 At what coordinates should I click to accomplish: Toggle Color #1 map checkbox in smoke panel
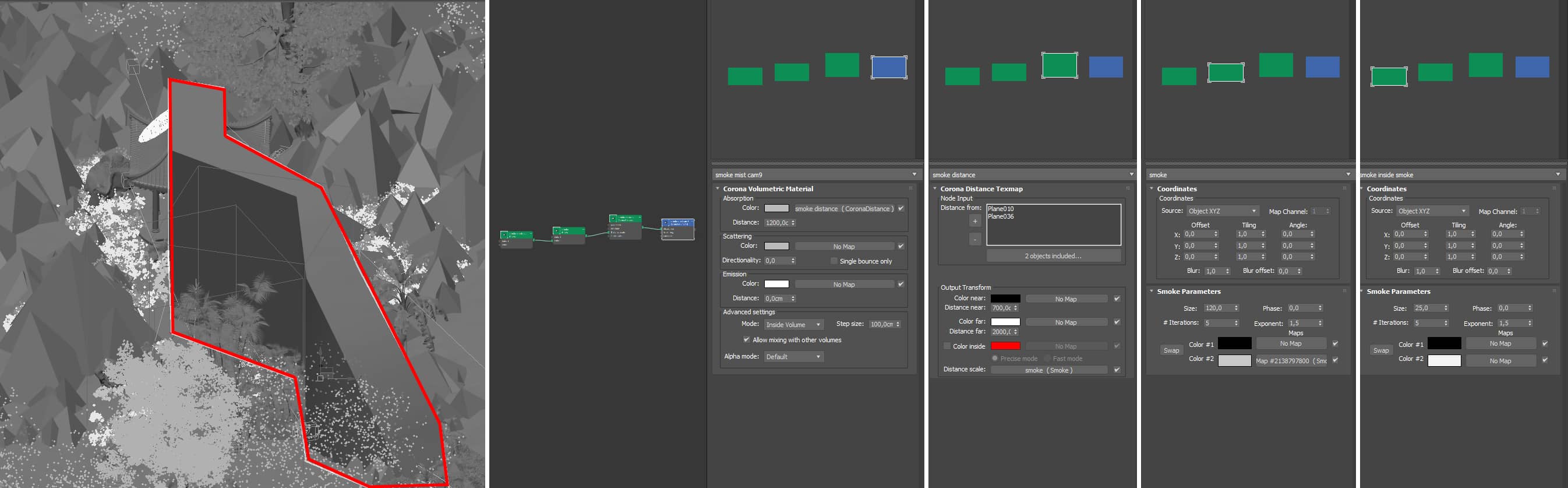click(1335, 343)
